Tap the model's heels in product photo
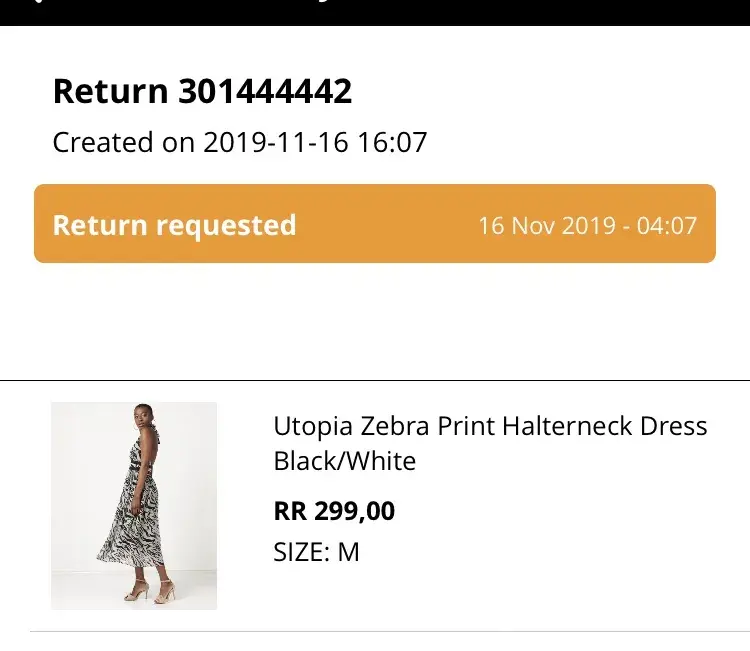Image resolution: width=750 pixels, height=651 pixels. click(150, 590)
